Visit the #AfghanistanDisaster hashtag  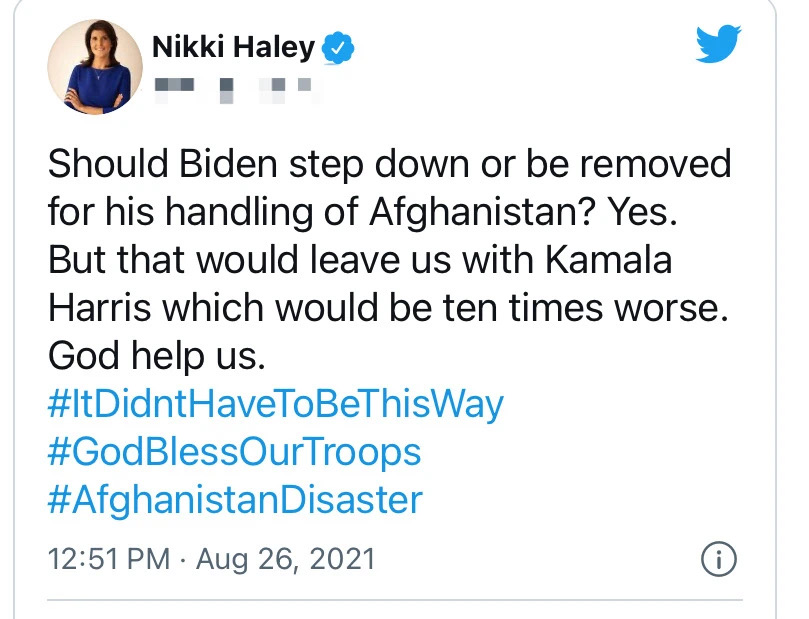click(234, 499)
